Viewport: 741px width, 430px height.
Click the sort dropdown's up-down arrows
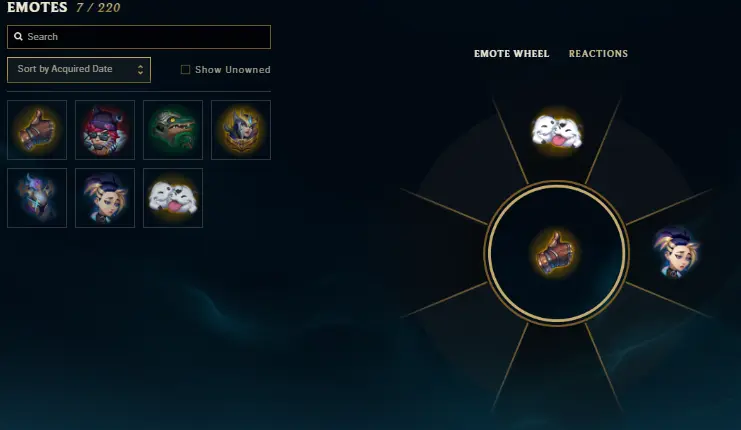[140, 70]
